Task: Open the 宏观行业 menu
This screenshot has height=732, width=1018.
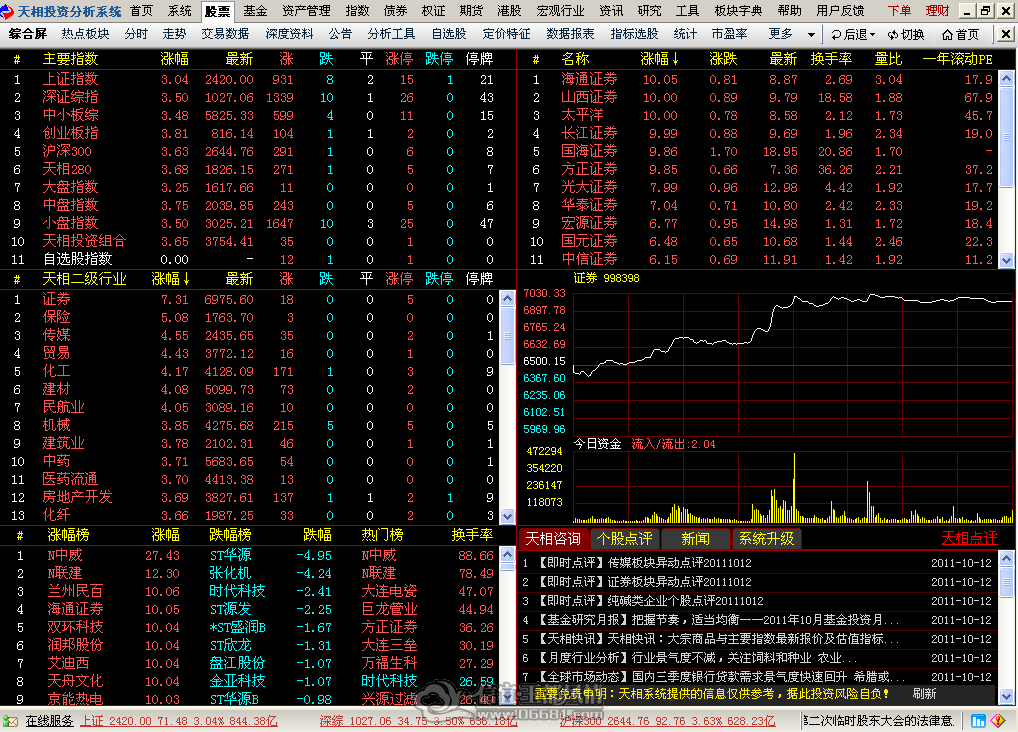Action: click(x=560, y=11)
